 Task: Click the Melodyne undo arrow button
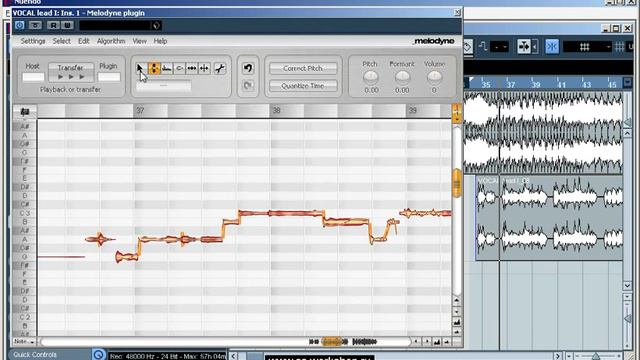tap(248, 68)
